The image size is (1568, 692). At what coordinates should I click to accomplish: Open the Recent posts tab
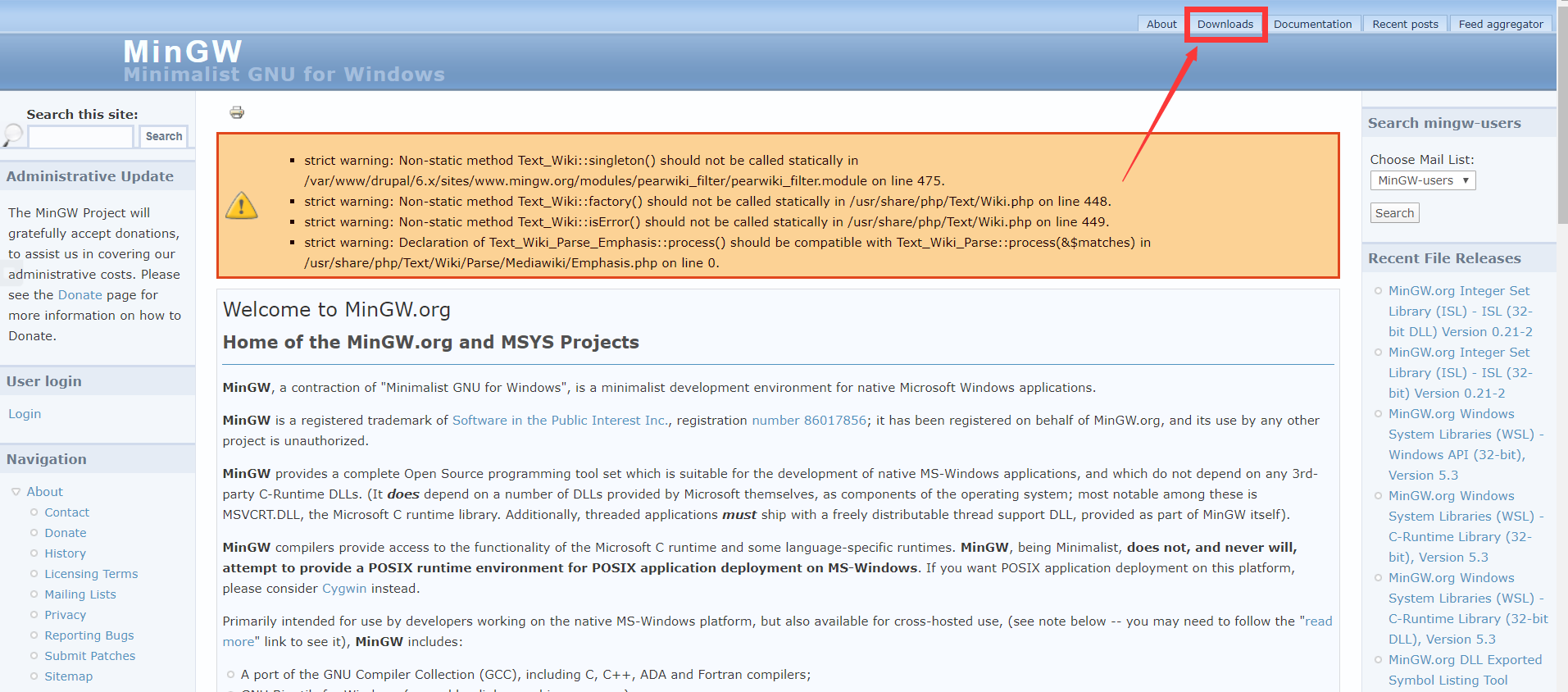(1405, 24)
